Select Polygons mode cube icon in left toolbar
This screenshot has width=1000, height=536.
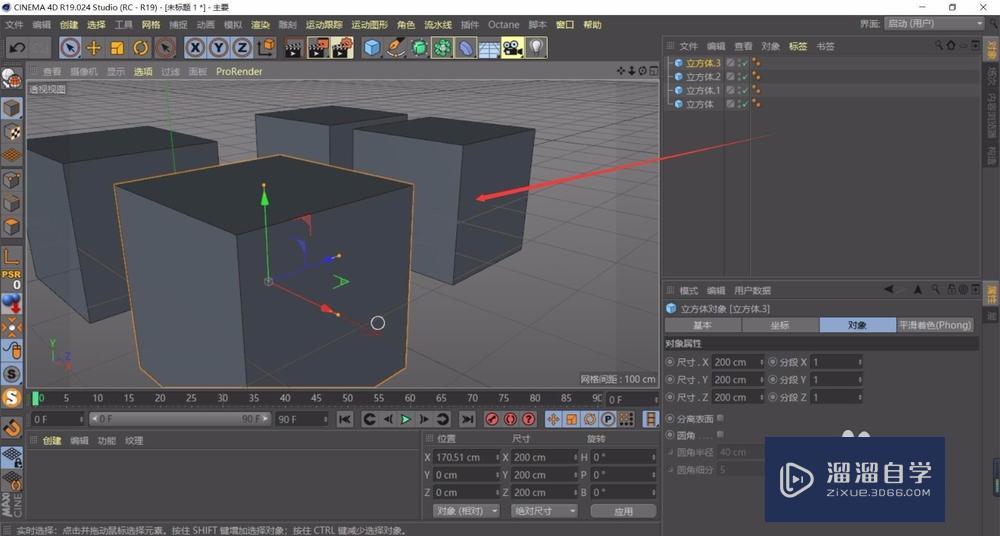pyautogui.click(x=11, y=227)
